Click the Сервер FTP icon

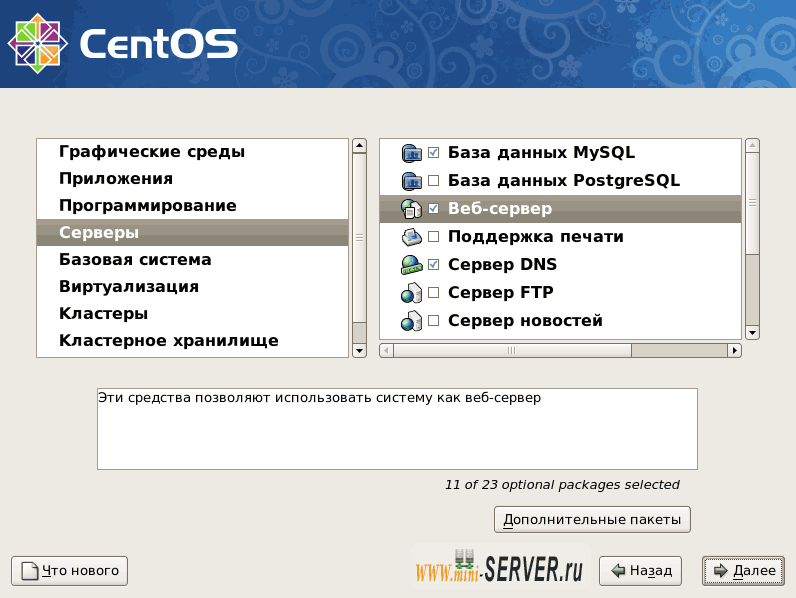tap(411, 293)
